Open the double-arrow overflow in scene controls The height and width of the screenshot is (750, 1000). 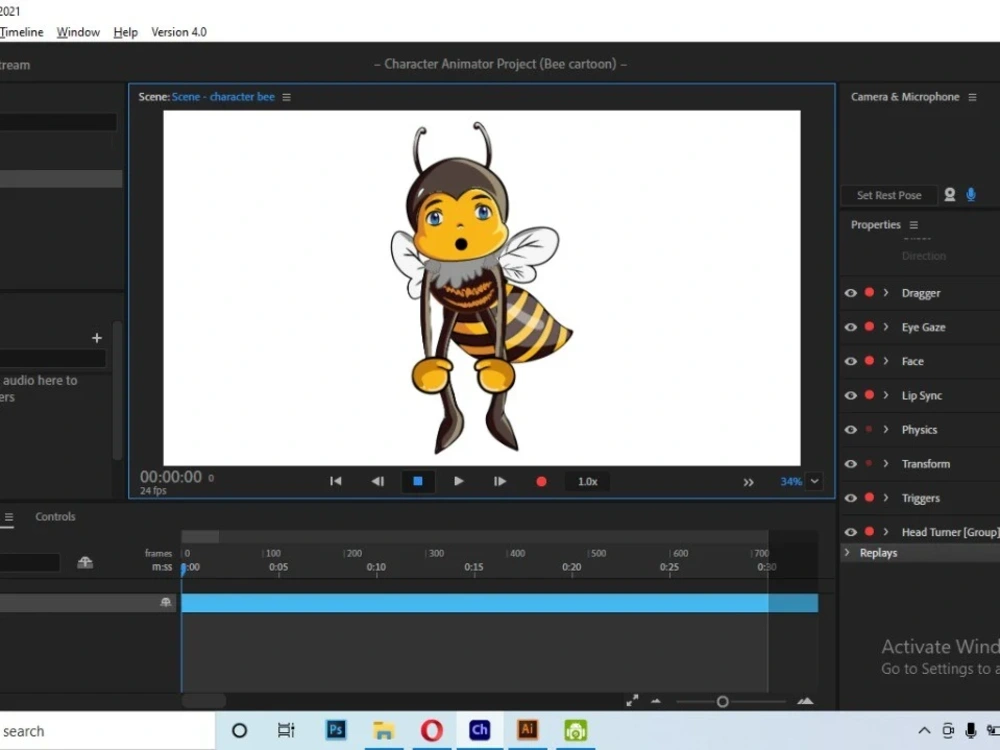point(748,482)
